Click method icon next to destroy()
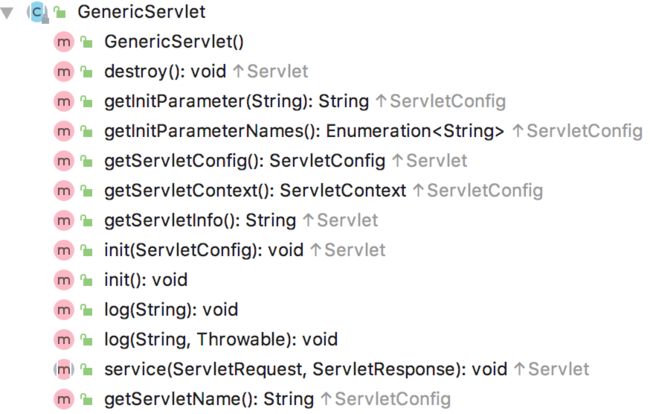 click(63, 72)
